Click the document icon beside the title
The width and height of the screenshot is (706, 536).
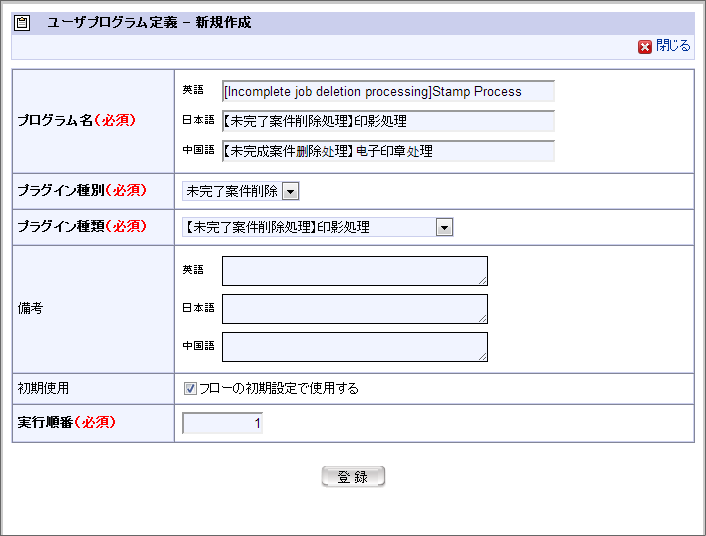point(22,22)
